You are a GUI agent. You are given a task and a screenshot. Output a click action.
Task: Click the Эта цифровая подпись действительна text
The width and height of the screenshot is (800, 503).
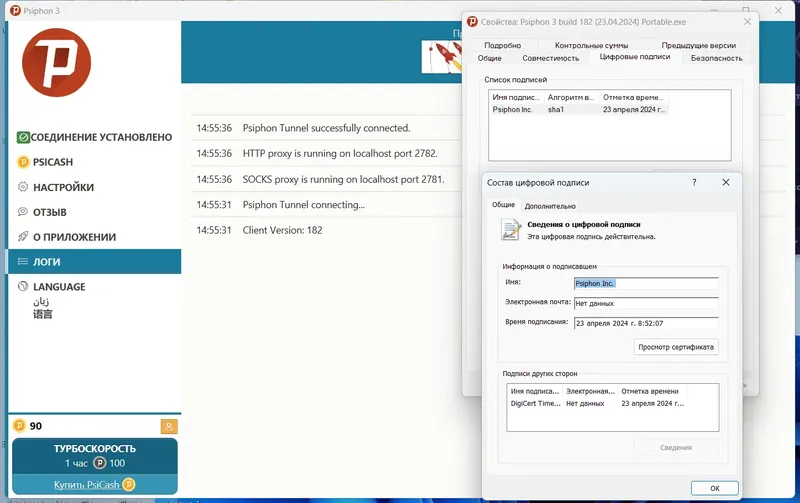[x=591, y=237]
